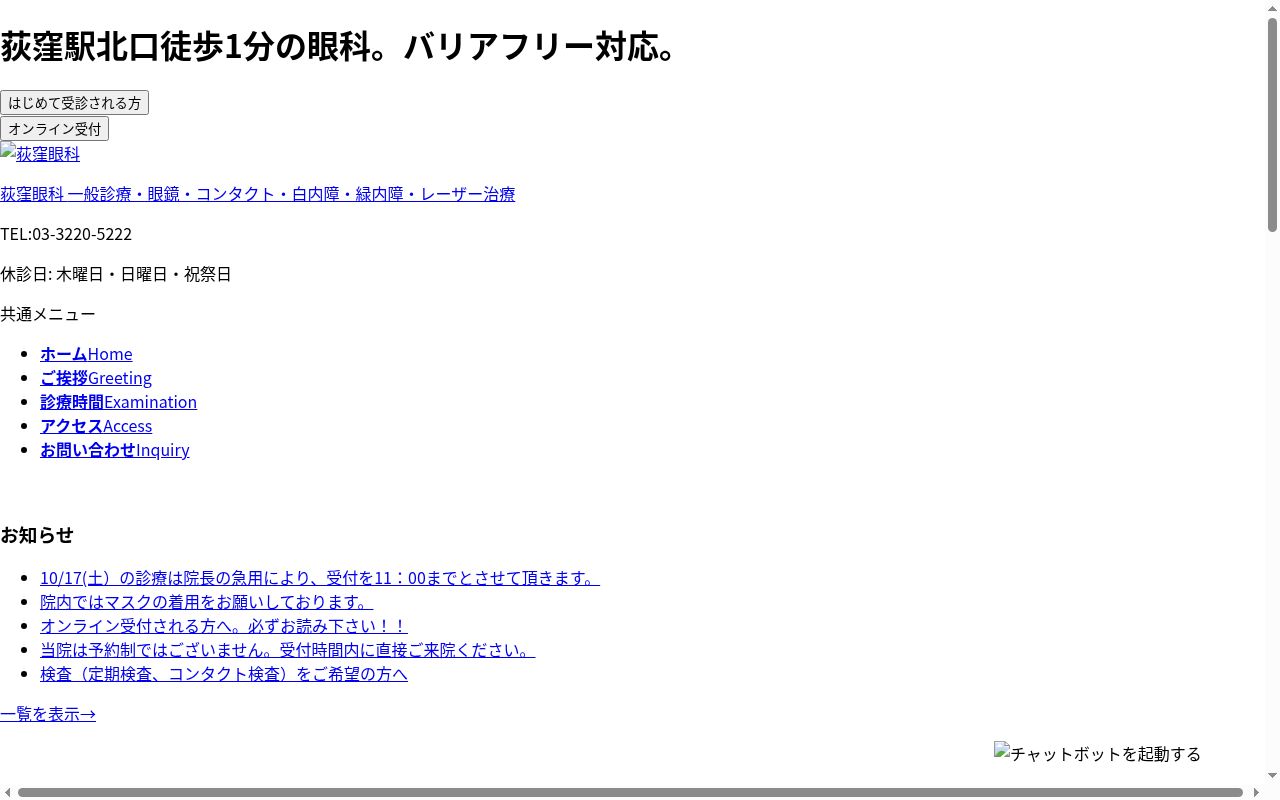Click the はじめて受診される方 button
Screen dimensions: 1280x800
point(74,103)
